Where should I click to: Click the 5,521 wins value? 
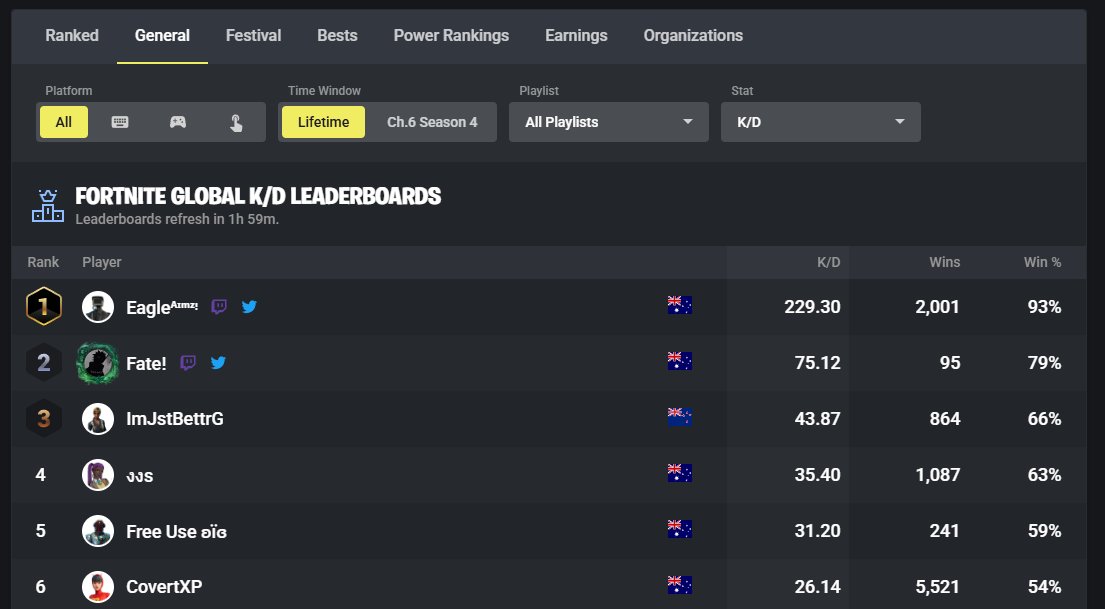(x=937, y=586)
